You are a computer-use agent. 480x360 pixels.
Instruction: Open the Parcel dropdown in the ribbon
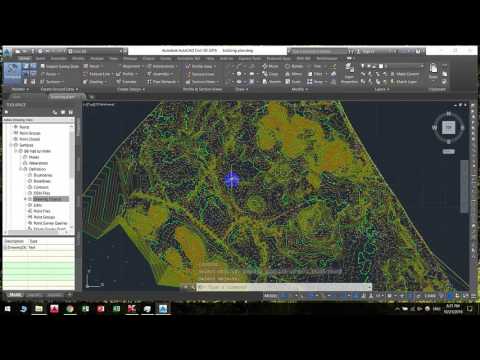(93, 67)
